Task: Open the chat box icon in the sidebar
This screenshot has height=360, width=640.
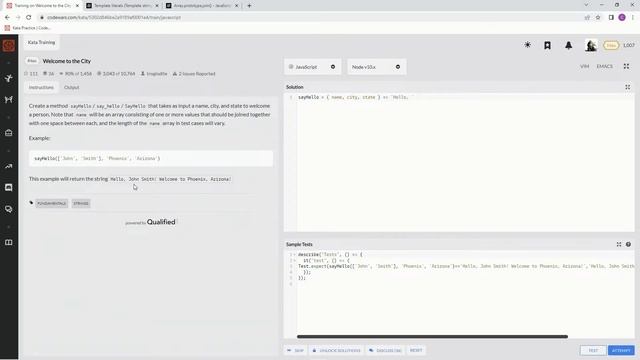Action: (x=9, y=187)
